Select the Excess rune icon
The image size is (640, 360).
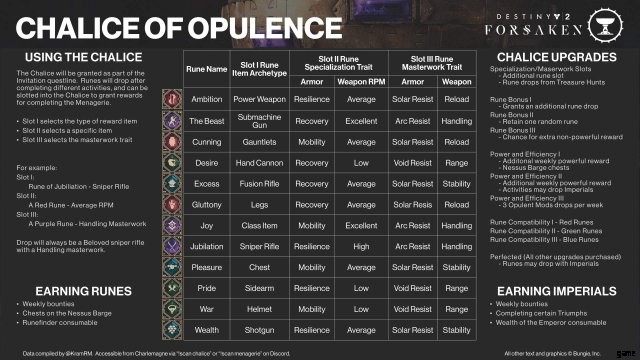point(172,183)
